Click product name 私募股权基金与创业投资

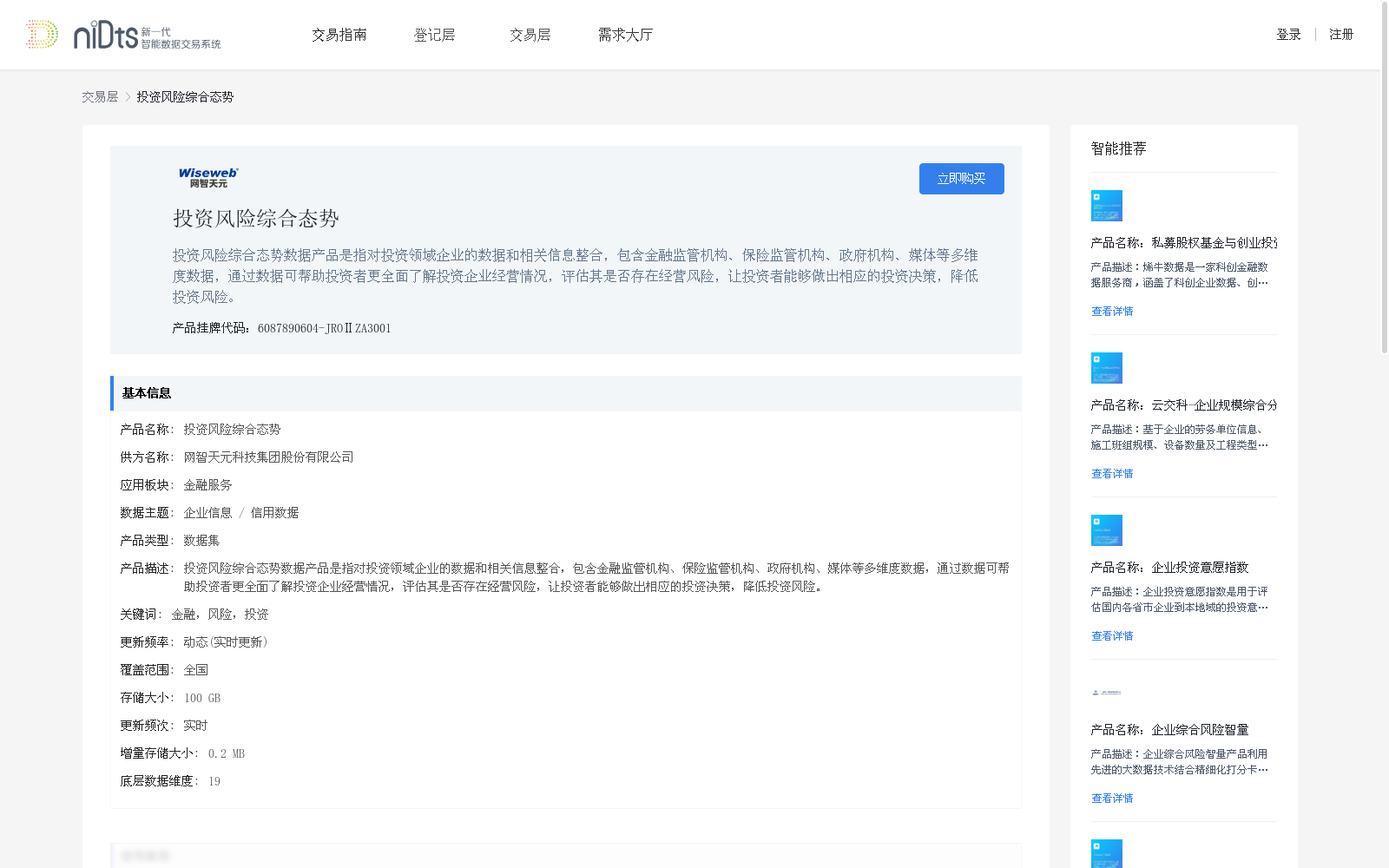tap(1215, 243)
